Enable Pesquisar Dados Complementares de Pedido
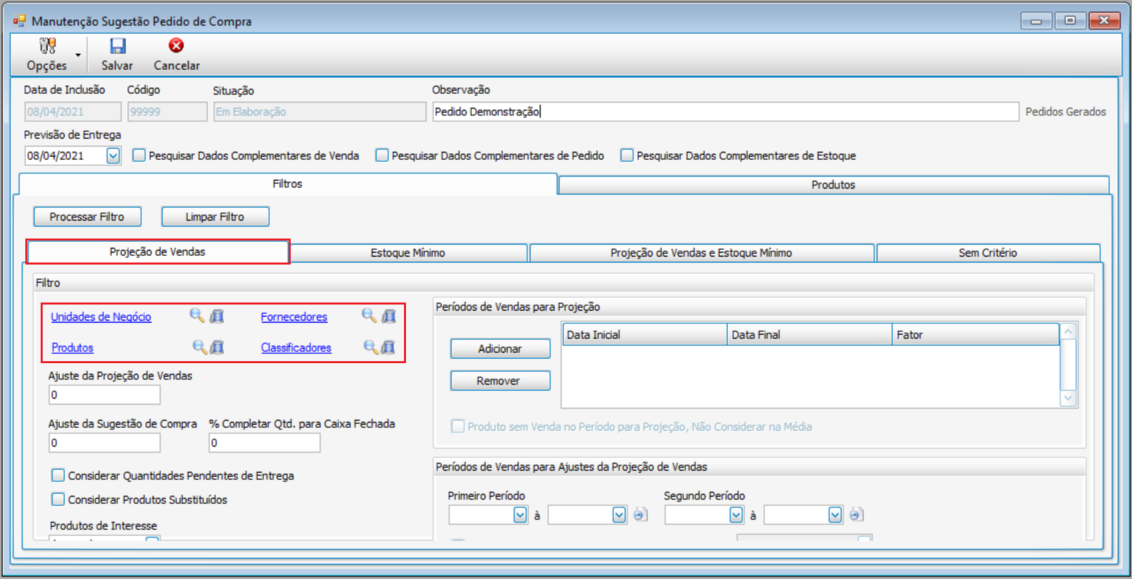This screenshot has height=579, width=1132. [383, 155]
